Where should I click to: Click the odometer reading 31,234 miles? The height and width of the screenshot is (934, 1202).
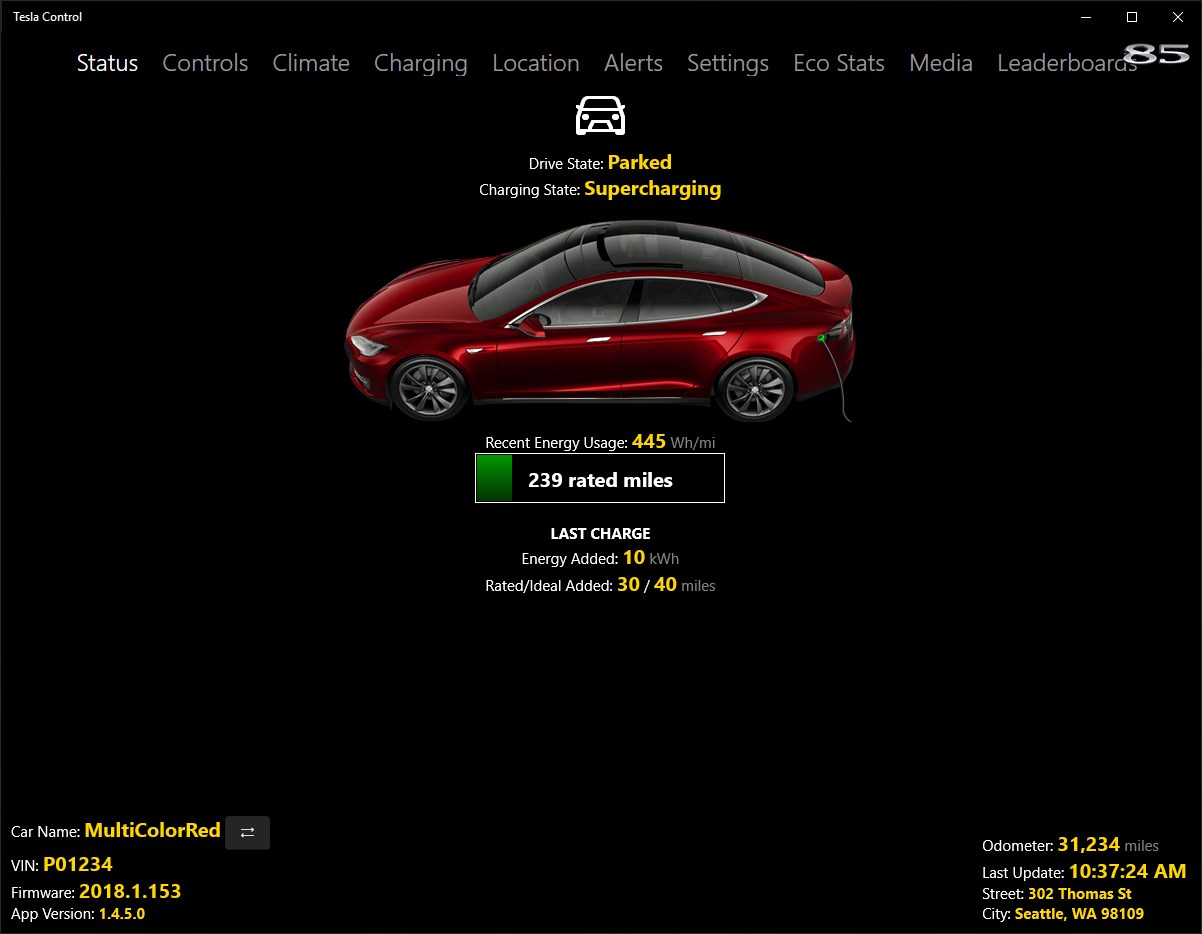(1108, 845)
